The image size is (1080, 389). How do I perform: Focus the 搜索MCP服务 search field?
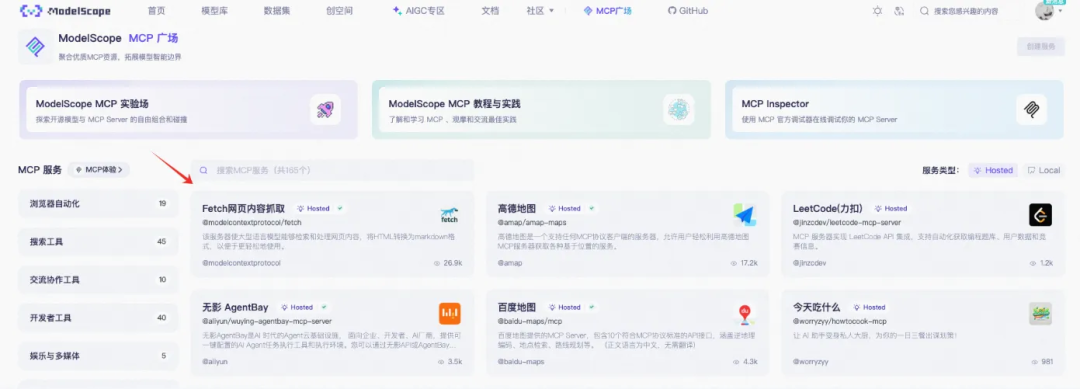[x=333, y=170]
